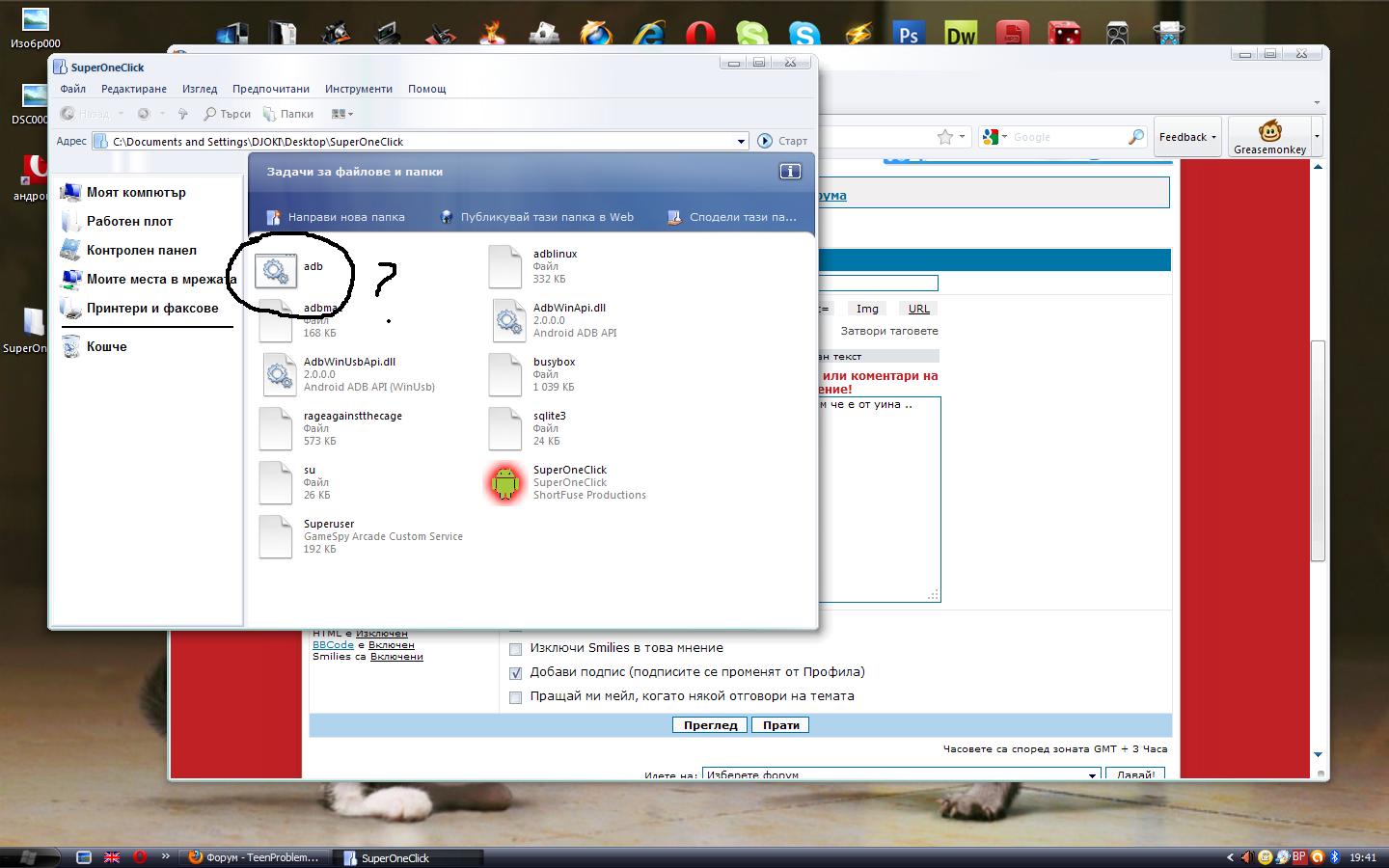Click the Google search input field
Viewport: 1389px width, 868px height.
tap(1068, 137)
